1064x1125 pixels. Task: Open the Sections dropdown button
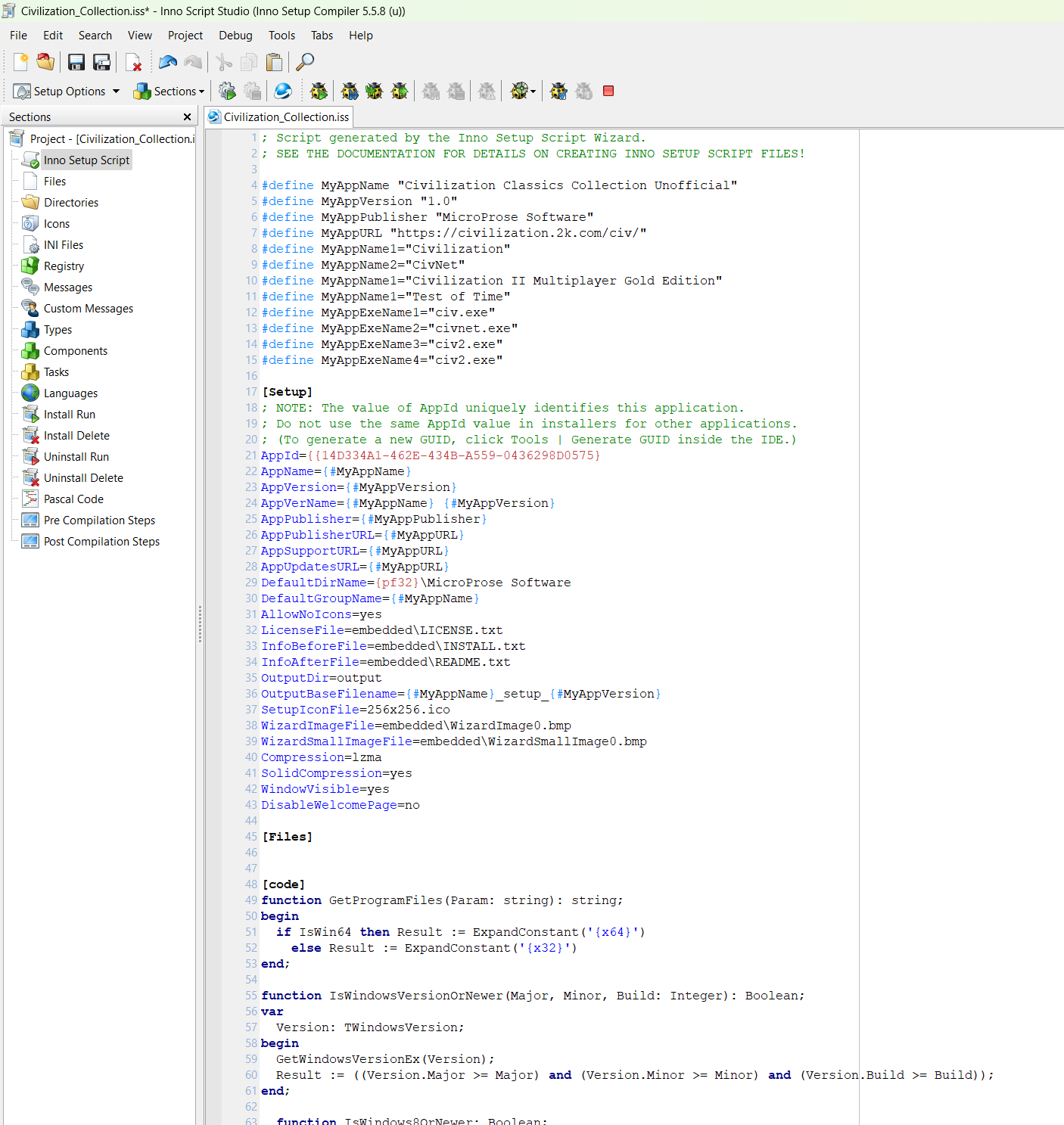[x=169, y=92]
